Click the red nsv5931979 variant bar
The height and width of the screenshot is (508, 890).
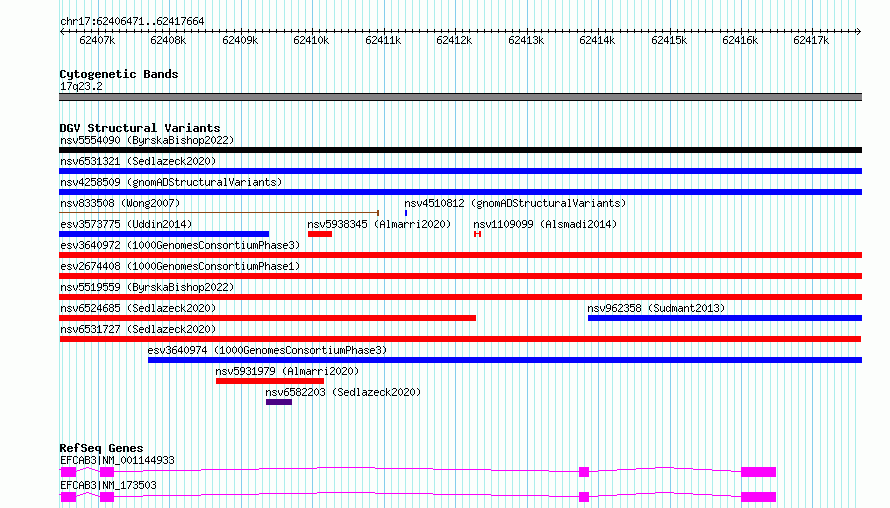tap(270, 381)
